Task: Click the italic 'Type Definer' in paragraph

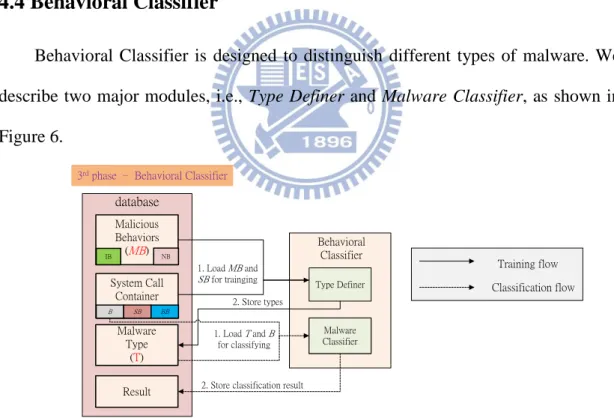Action: coord(296,96)
